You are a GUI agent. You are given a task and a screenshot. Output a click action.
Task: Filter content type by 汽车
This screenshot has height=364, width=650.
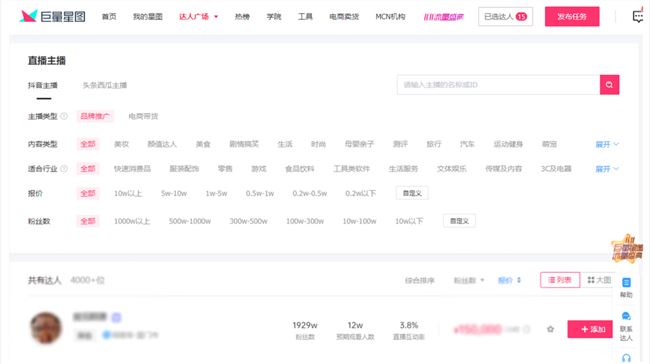[x=467, y=144]
